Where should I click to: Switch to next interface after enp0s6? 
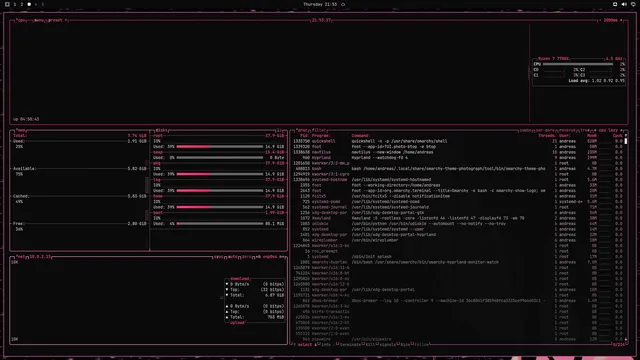tap(282, 257)
